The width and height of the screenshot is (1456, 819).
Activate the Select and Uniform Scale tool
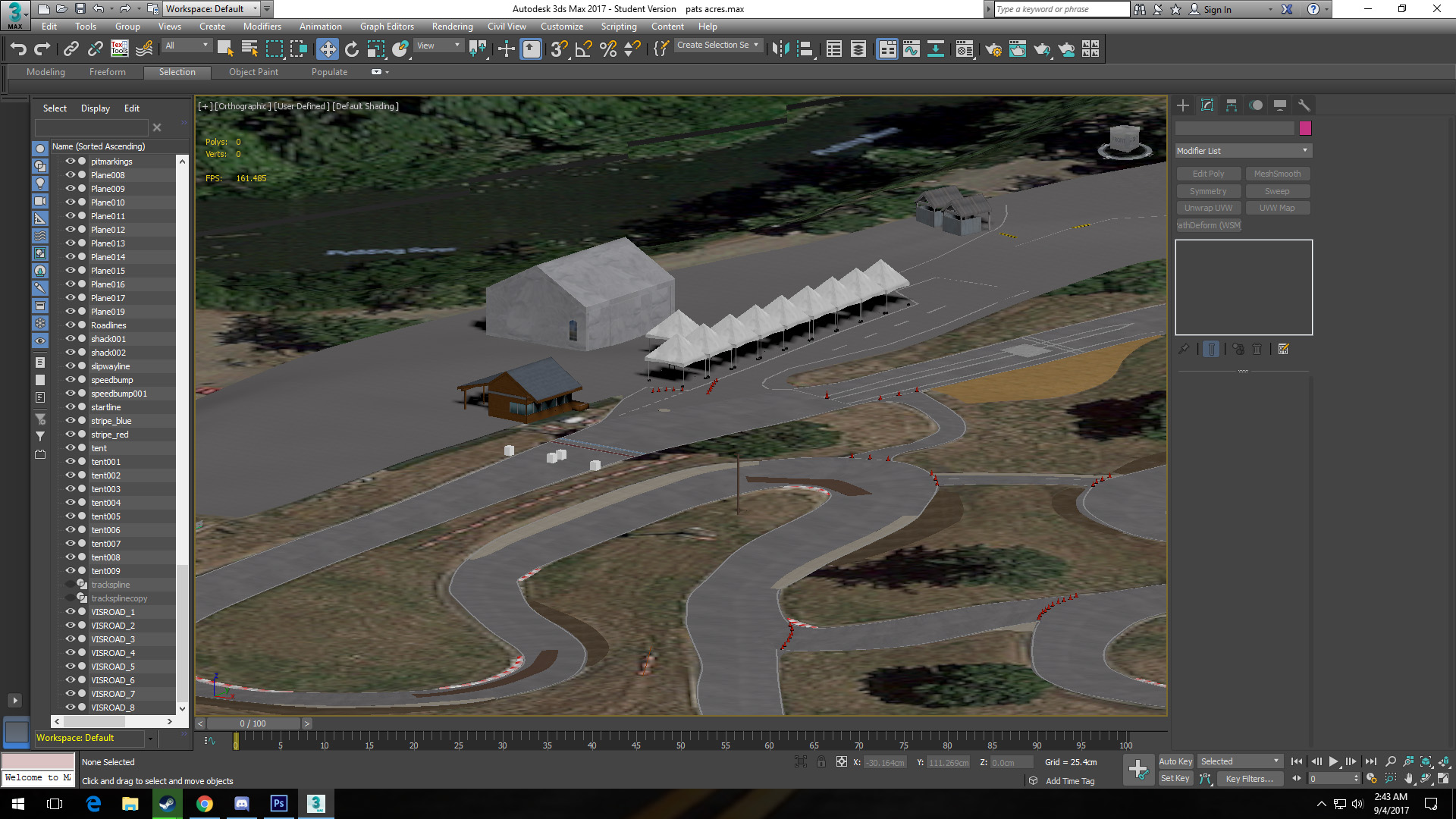[x=376, y=49]
